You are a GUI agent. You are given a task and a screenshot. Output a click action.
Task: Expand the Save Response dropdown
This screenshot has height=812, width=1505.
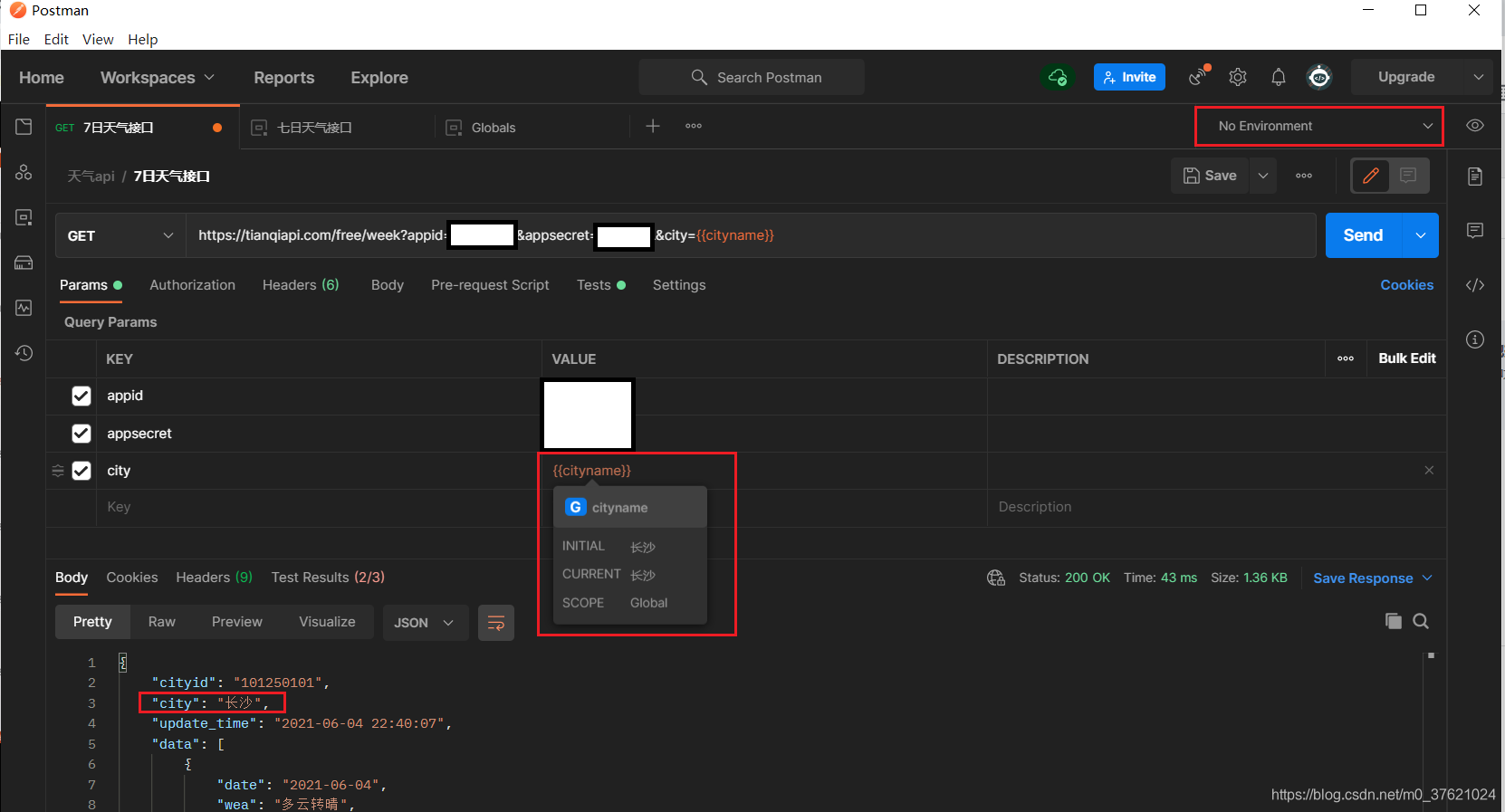pos(1427,578)
